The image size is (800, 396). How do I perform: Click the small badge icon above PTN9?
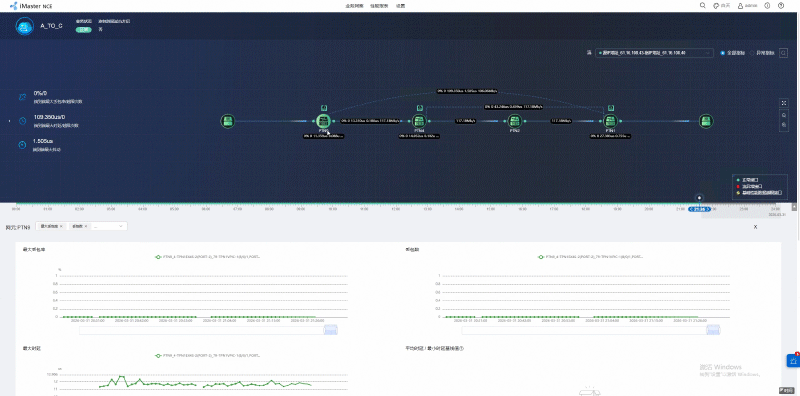pyautogui.click(x=324, y=108)
